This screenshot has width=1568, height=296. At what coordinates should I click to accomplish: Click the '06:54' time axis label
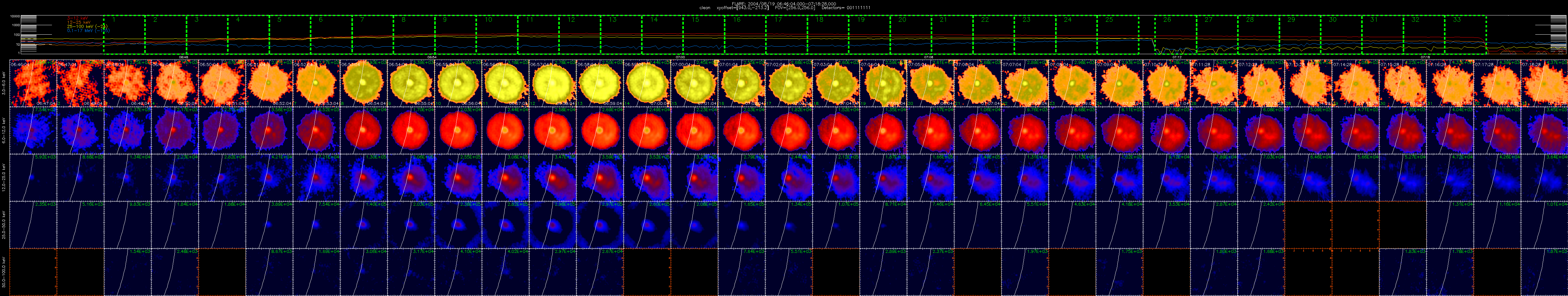[x=432, y=57]
